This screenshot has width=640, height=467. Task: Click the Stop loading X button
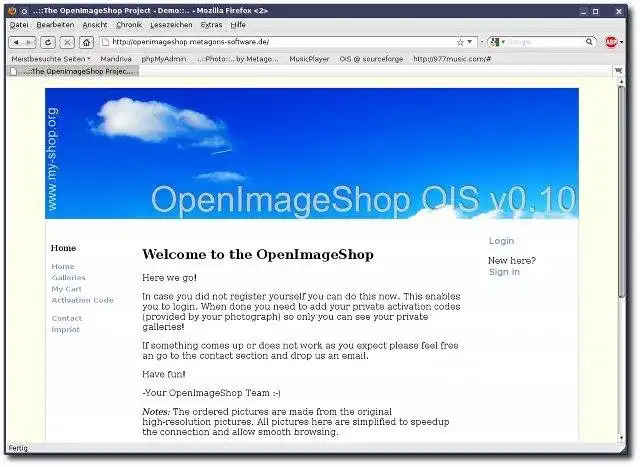pyautogui.click(x=67, y=42)
